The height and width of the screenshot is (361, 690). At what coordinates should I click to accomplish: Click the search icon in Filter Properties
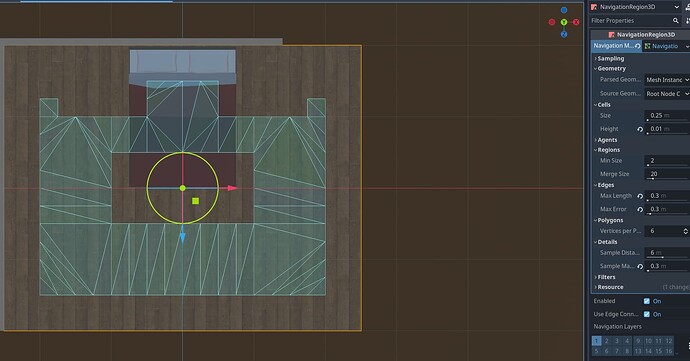675,21
